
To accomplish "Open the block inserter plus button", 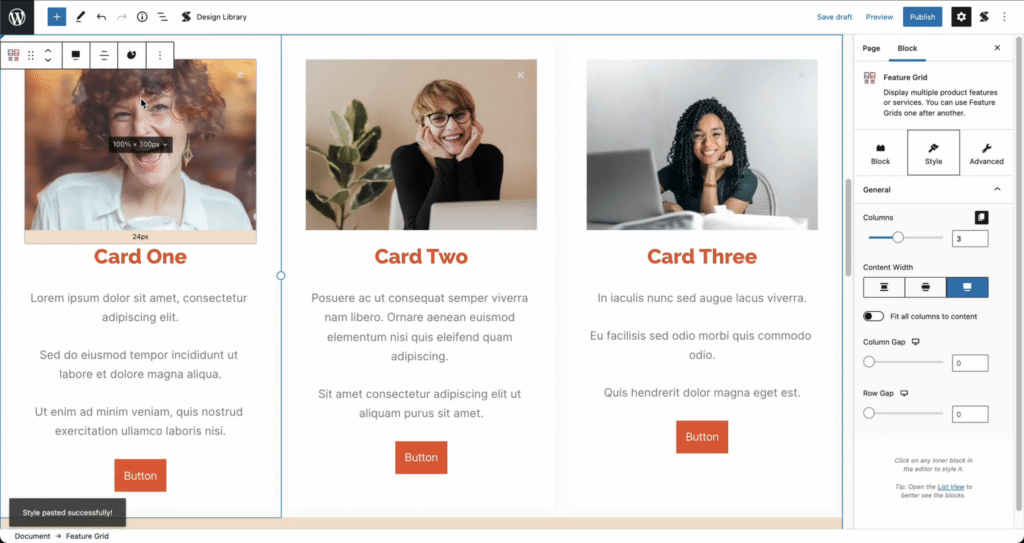I will pyautogui.click(x=57, y=17).
